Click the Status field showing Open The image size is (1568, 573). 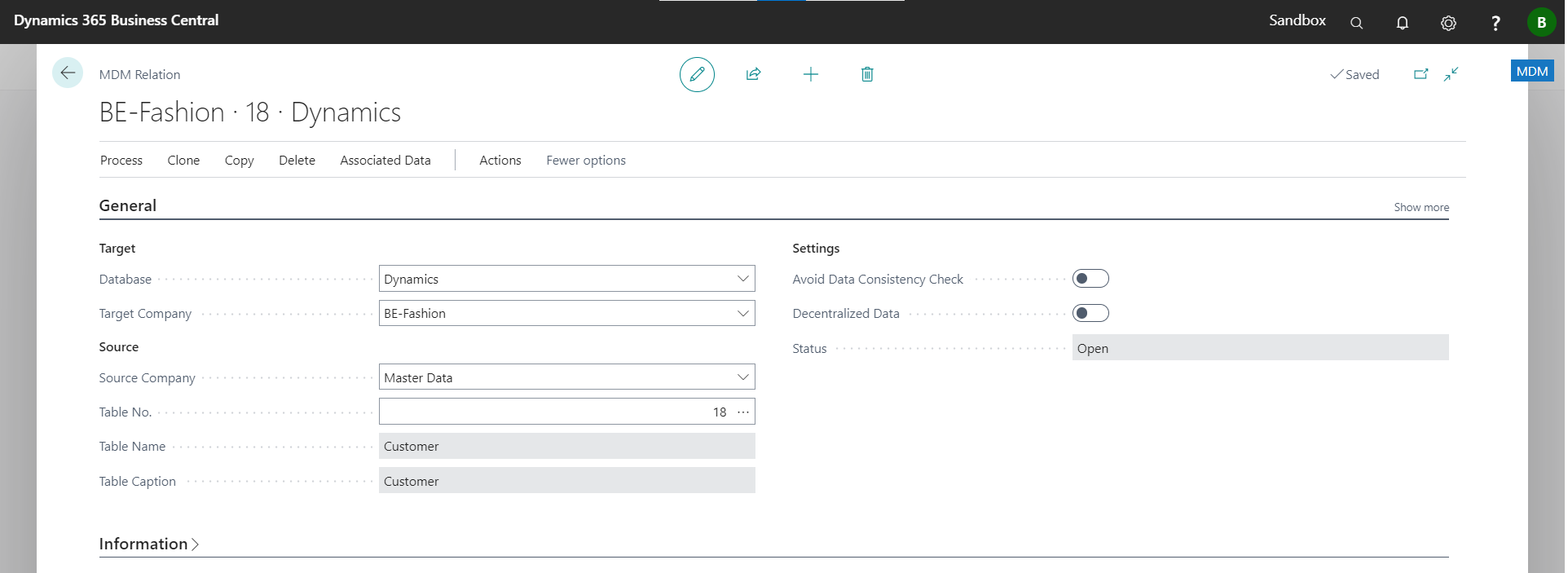(1260, 348)
